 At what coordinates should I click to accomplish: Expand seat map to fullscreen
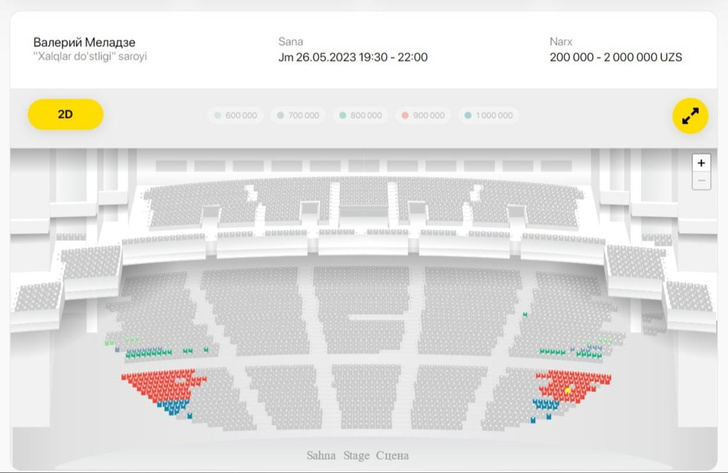(x=689, y=115)
